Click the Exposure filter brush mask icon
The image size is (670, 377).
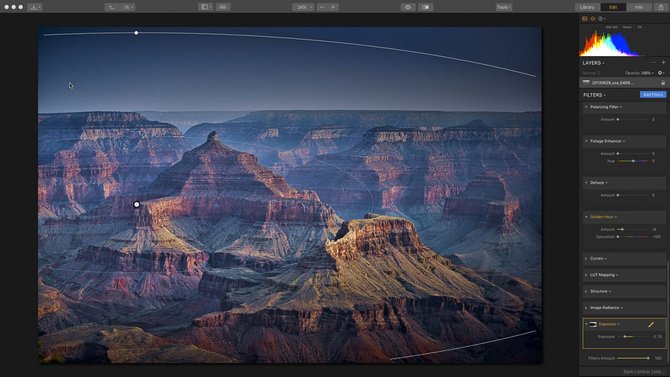[x=651, y=324]
